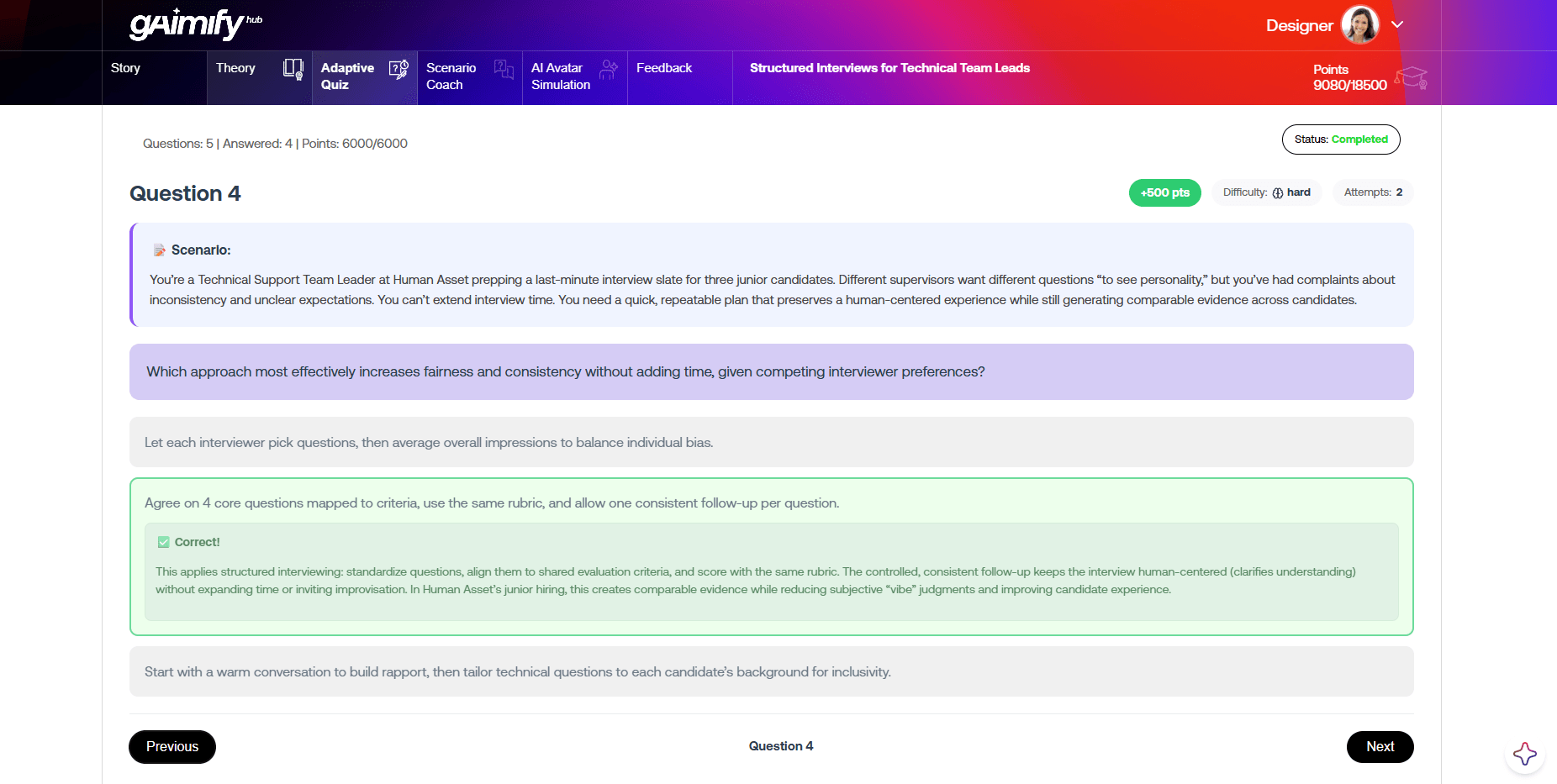Click the Theory book icon

pos(292,70)
